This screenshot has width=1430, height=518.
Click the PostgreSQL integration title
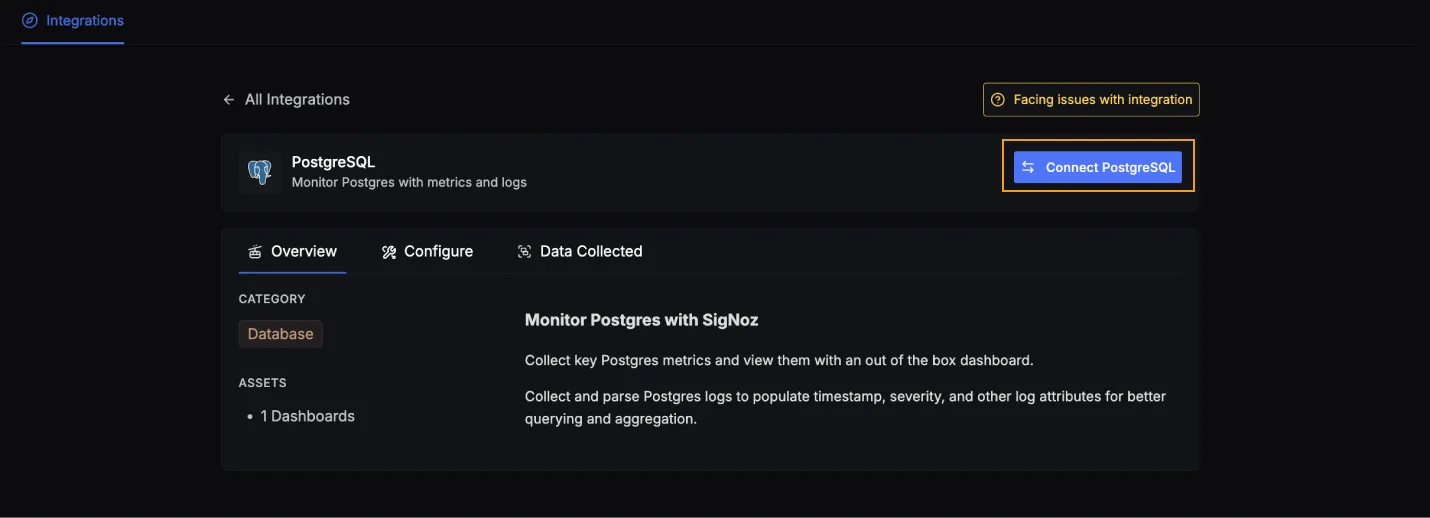333,162
